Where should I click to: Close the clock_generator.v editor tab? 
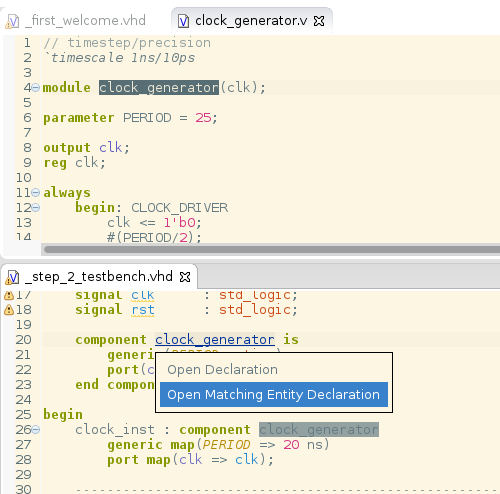coord(319,21)
